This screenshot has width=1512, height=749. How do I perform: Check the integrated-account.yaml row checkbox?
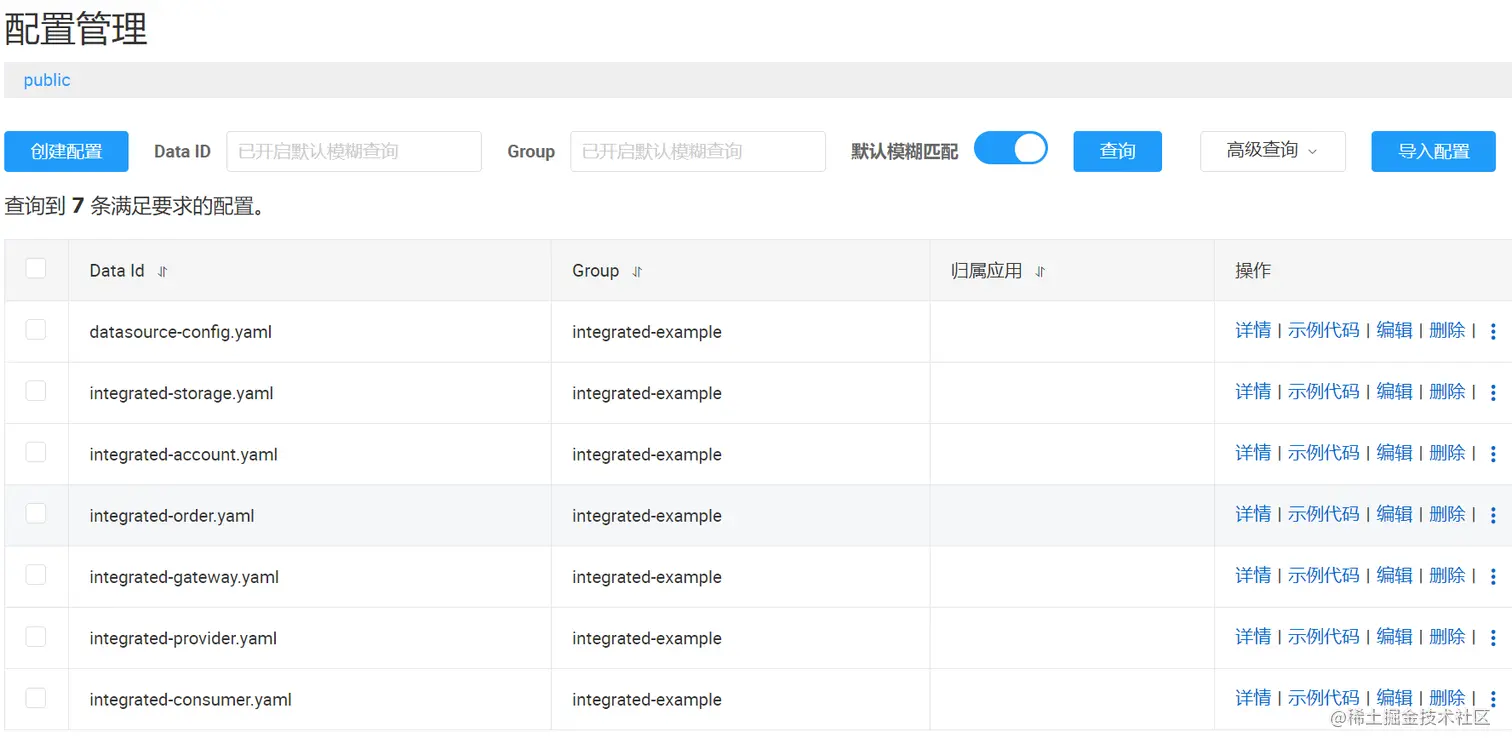tap(36, 452)
